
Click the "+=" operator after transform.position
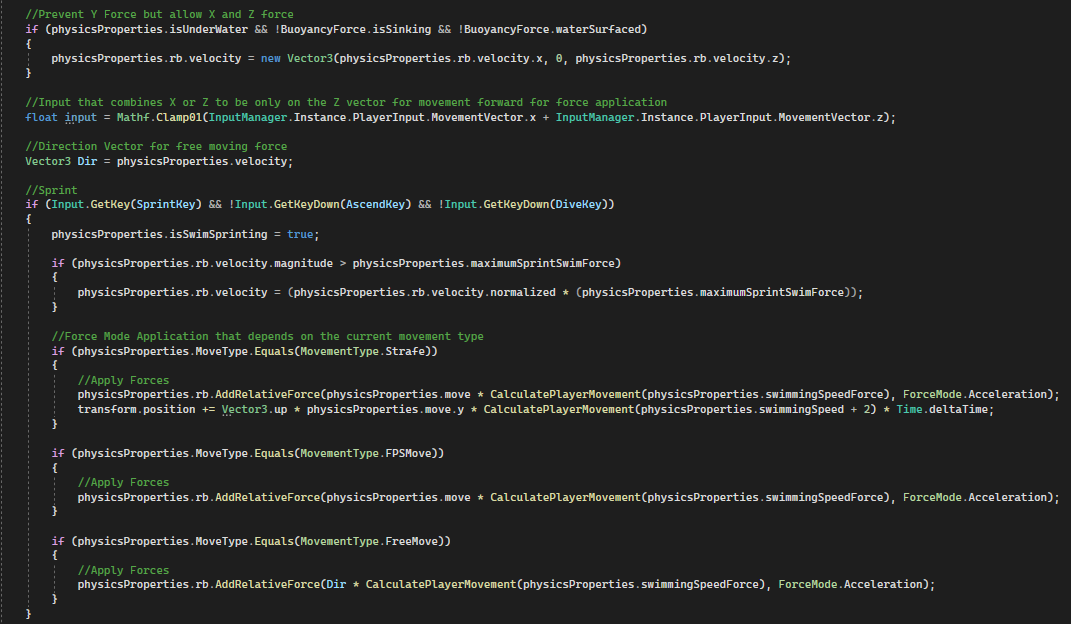click(208, 410)
